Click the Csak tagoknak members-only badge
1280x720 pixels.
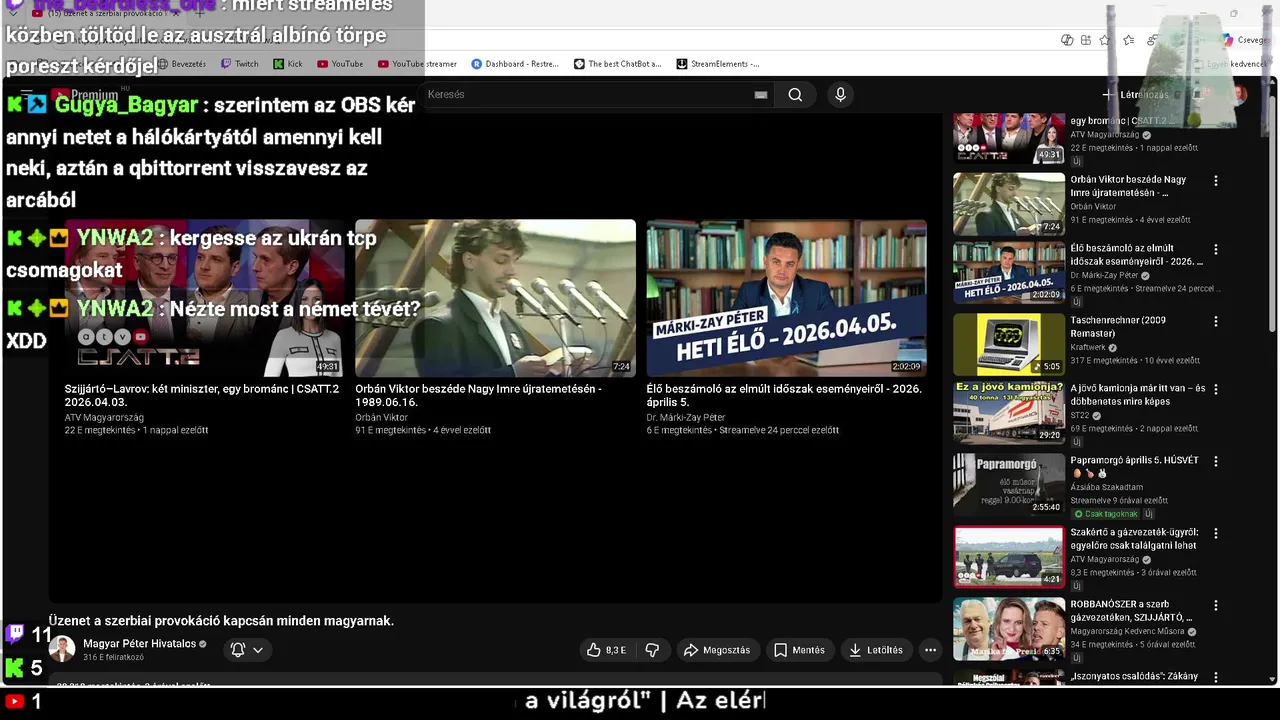click(1108, 514)
